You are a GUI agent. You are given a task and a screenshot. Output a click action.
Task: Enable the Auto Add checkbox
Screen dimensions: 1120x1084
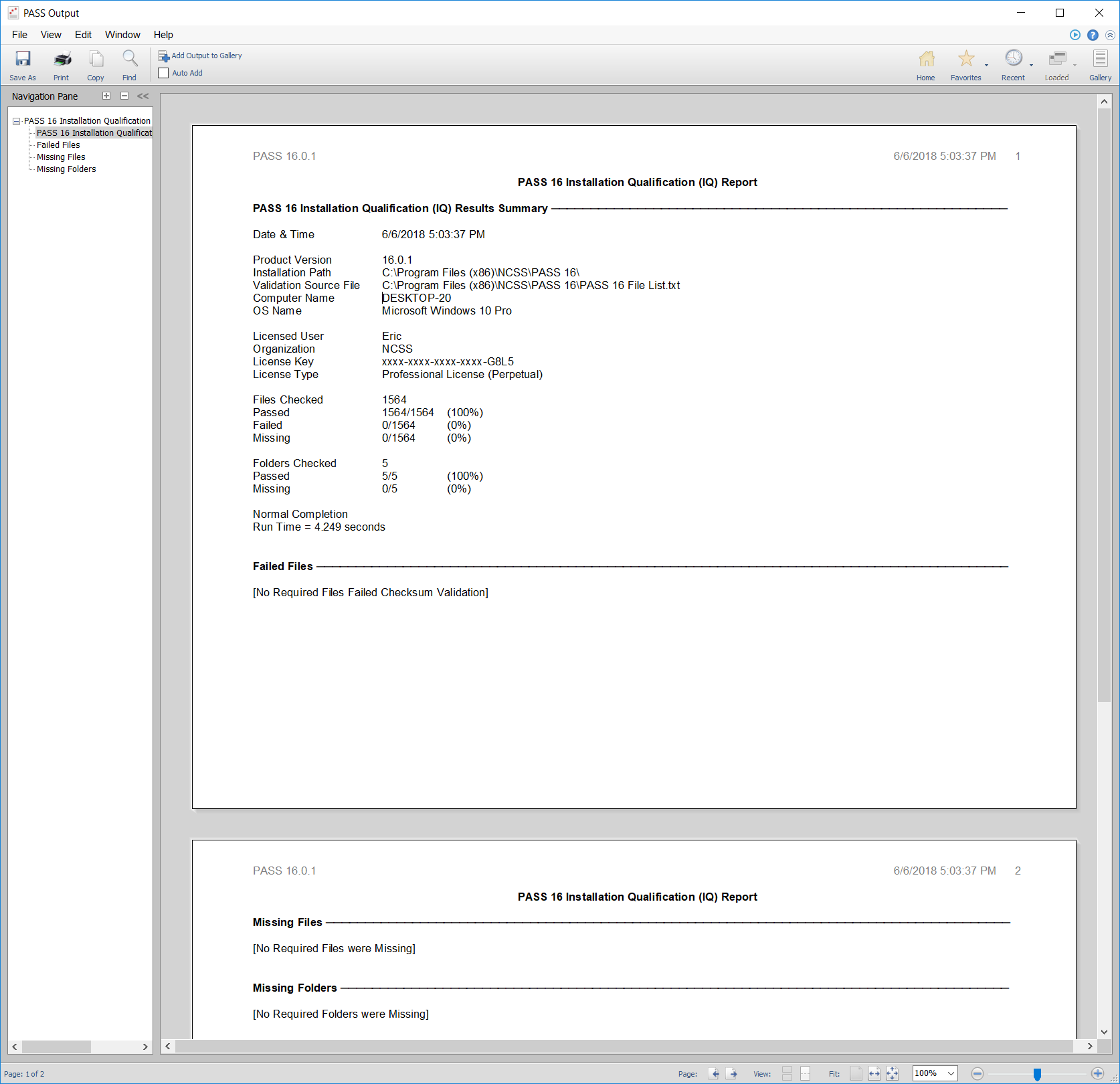pos(163,73)
